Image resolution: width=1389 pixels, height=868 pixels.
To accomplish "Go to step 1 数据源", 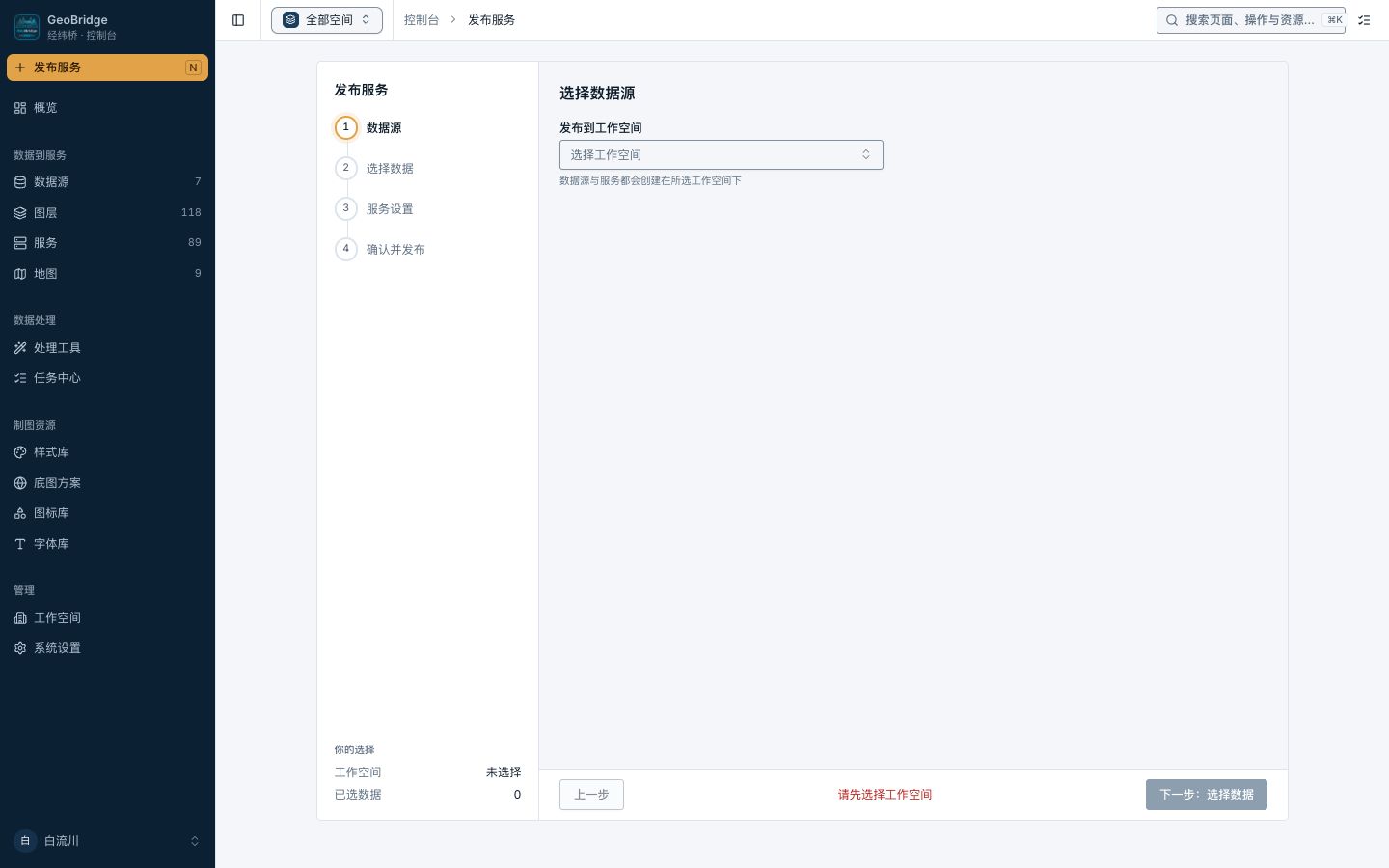I will pyautogui.click(x=369, y=128).
